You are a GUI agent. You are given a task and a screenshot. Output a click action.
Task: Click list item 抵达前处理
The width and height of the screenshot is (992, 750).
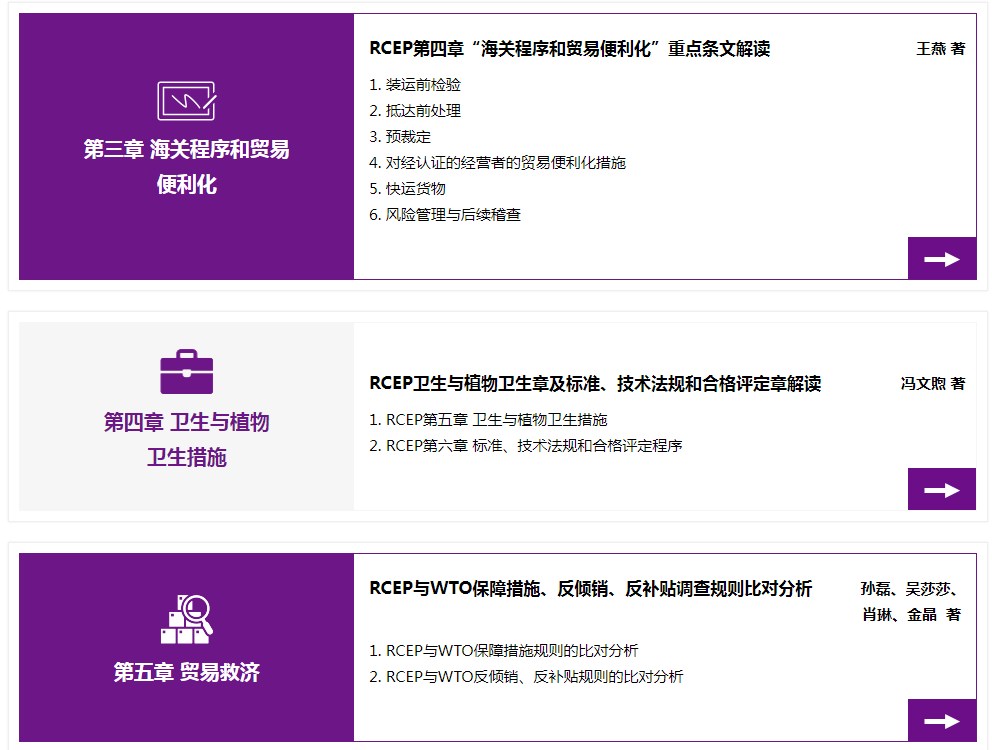pyautogui.click(x=415, y=111)
